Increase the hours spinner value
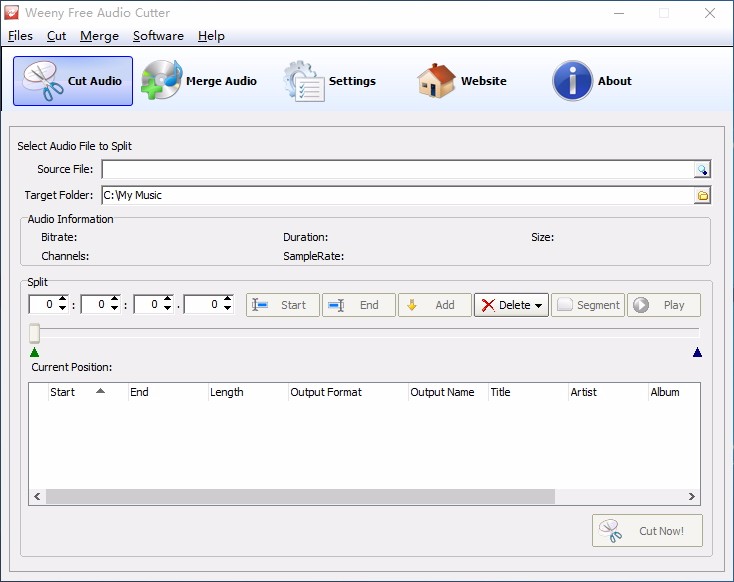This screenshot has width=734, height=582. [x=62, y=299]
